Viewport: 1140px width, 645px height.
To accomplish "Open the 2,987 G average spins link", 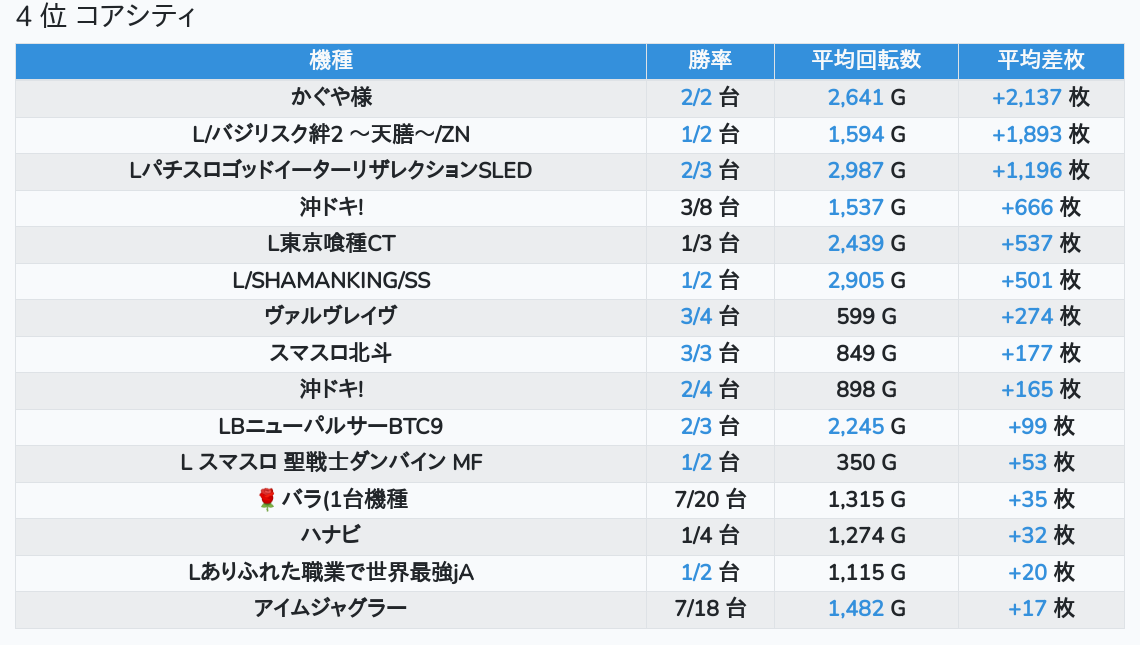I will coord(856,171).
